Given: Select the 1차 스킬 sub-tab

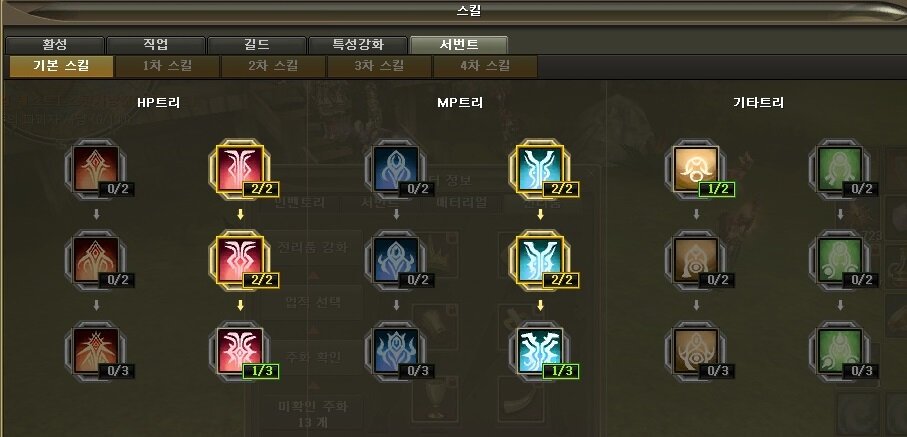Looking at the screenshot, I should [167, 67].
